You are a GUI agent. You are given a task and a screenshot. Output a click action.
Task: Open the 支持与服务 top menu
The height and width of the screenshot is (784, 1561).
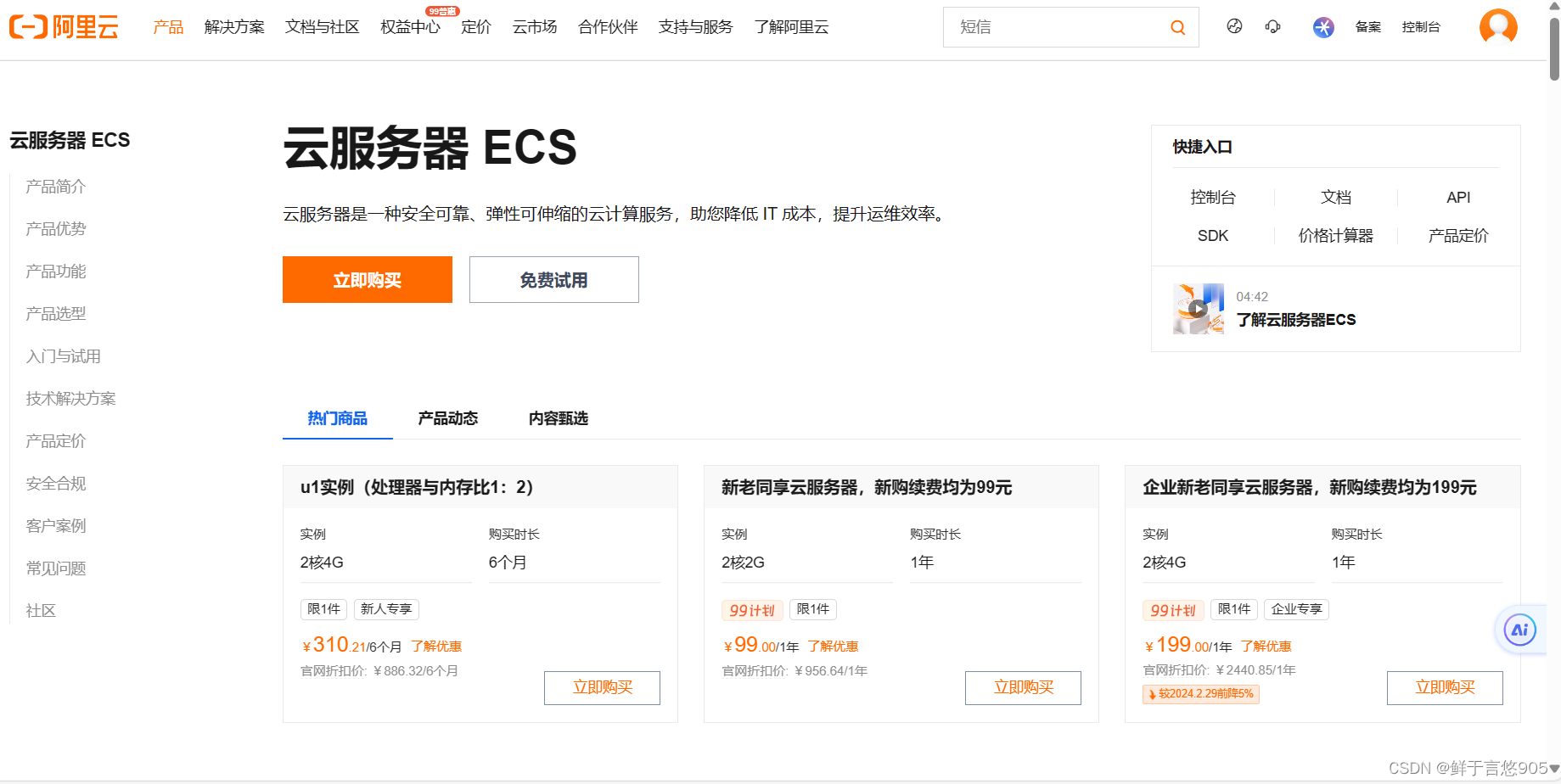tap(696, 27)
